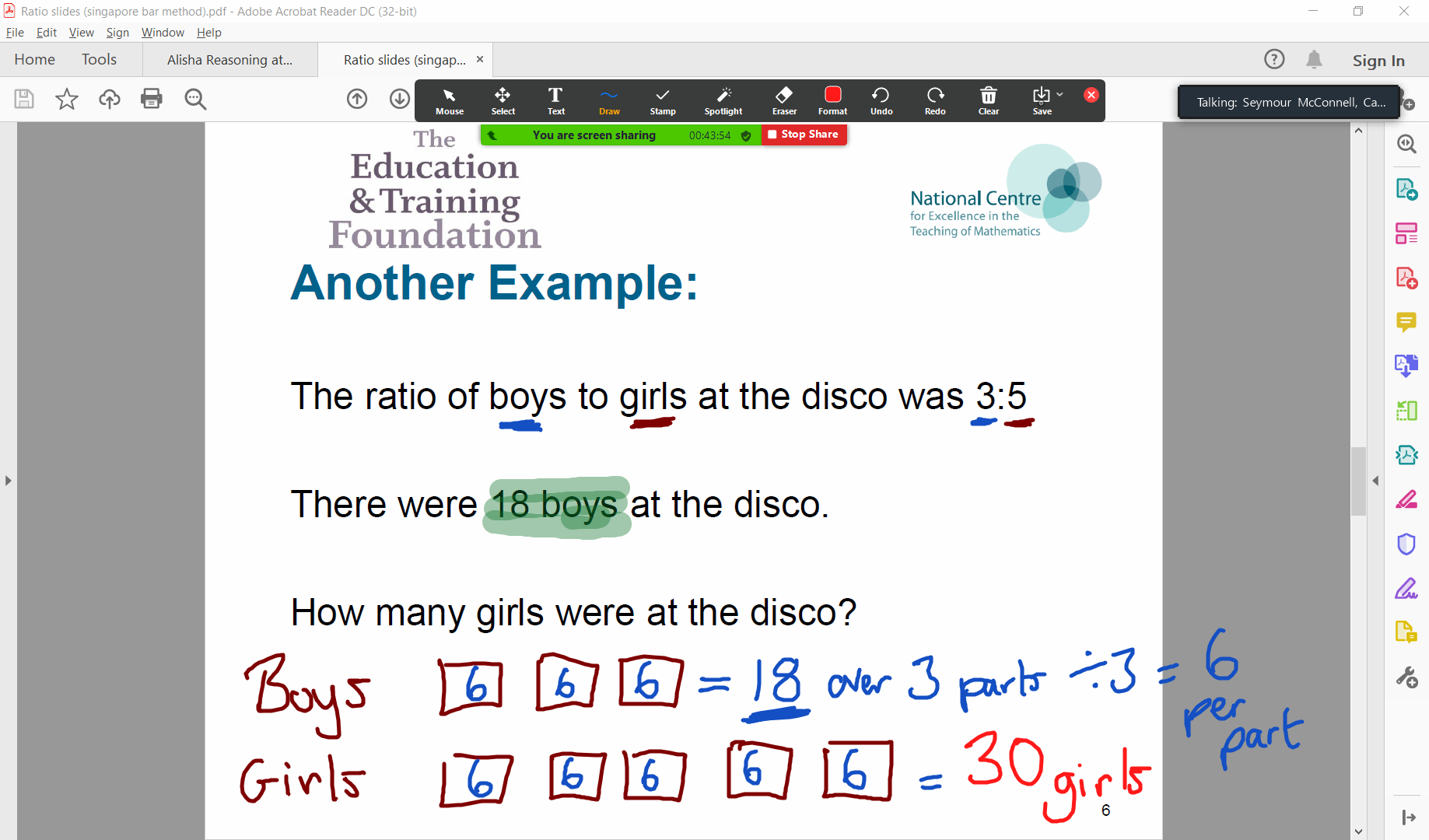Bookmark file with the star icon
1429x840 pixels.
click(x=67, y=99)
